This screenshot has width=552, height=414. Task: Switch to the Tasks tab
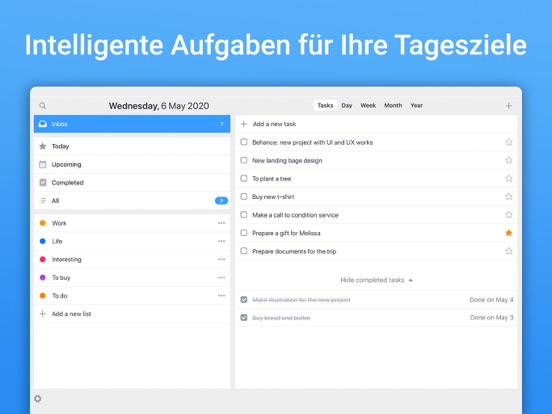coord(325,105)
